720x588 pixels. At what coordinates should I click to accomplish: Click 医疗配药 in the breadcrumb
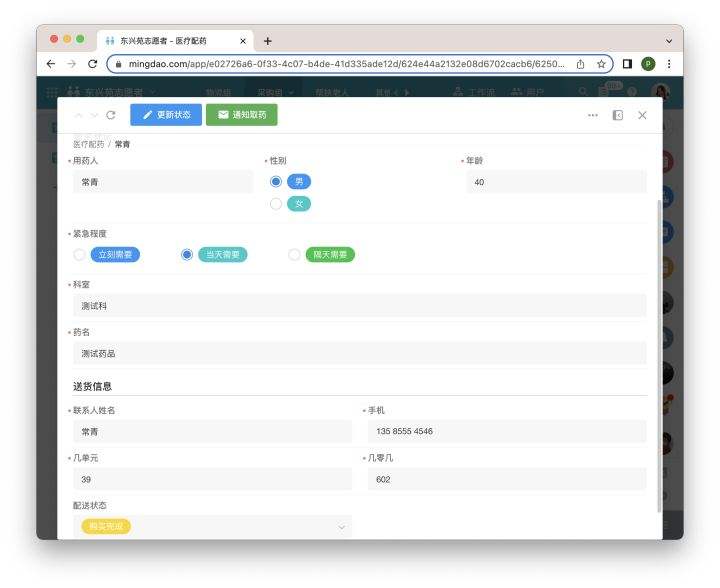click(x=88, y=144)
